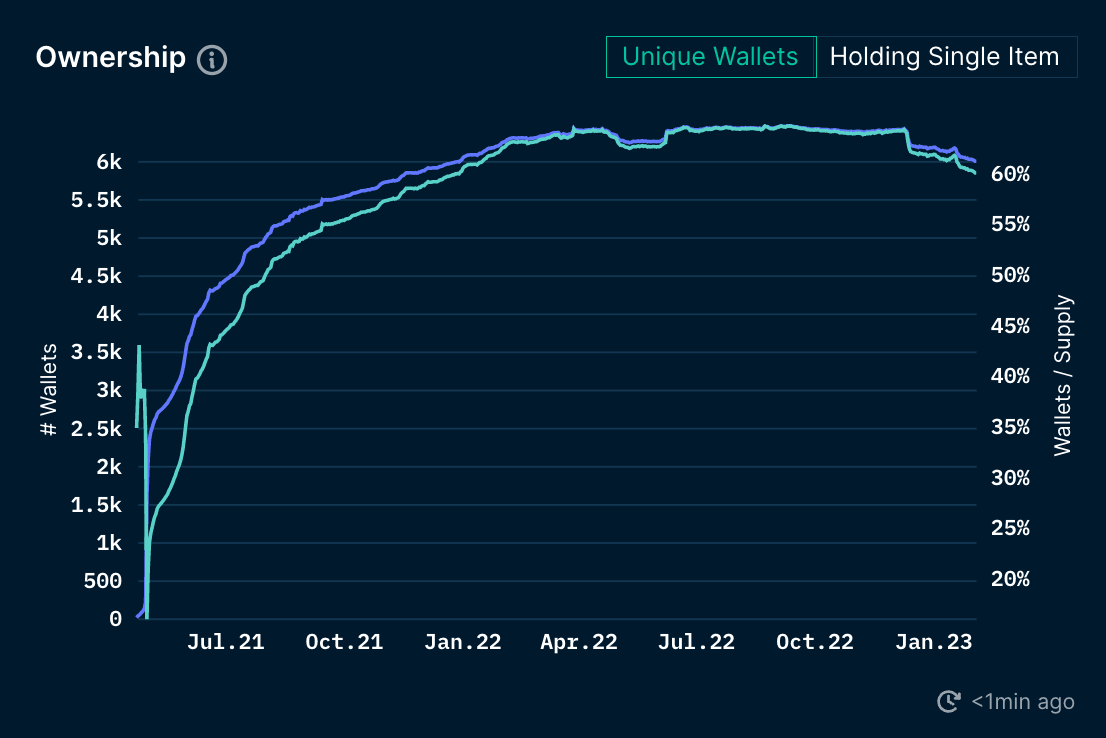Click the 20% right-axis value
This screenshot has width=1106, height=738.
pyautogui.click(x=1010, y=579)
